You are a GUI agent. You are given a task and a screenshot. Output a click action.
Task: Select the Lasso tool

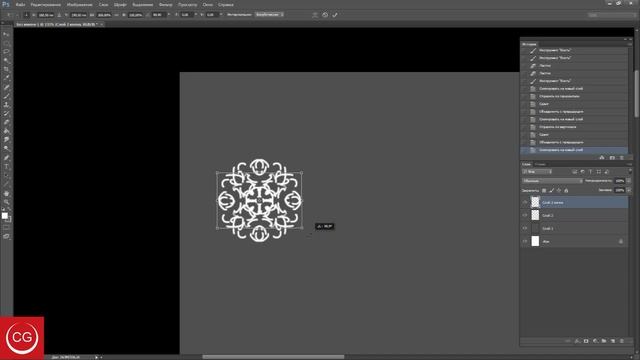[6, 52]
